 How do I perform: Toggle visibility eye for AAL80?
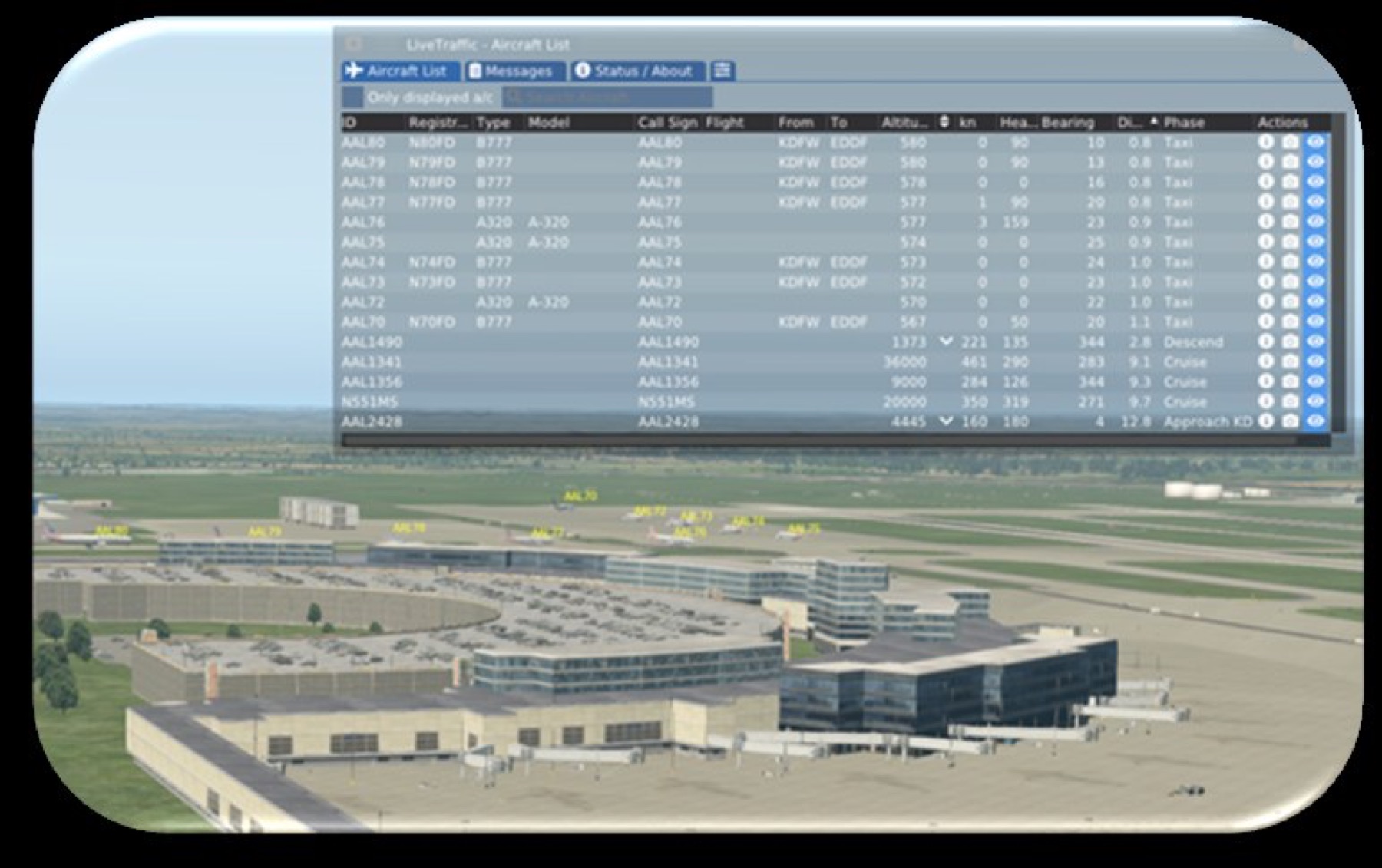pos(1316,142)
